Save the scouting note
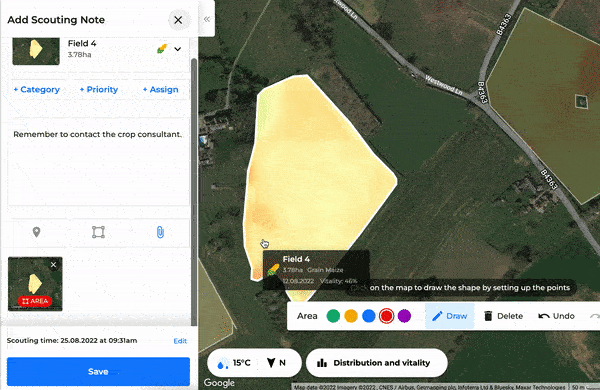The image size is (600, 390). [x=98, y=372]
